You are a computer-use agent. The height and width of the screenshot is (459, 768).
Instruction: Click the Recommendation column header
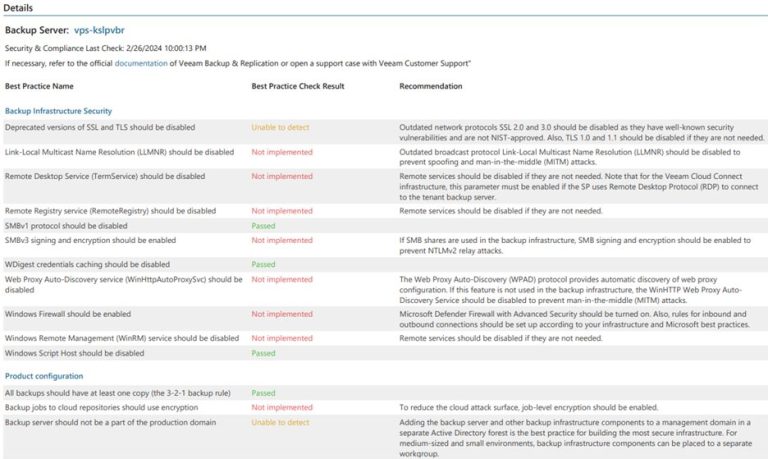(430, 86)
